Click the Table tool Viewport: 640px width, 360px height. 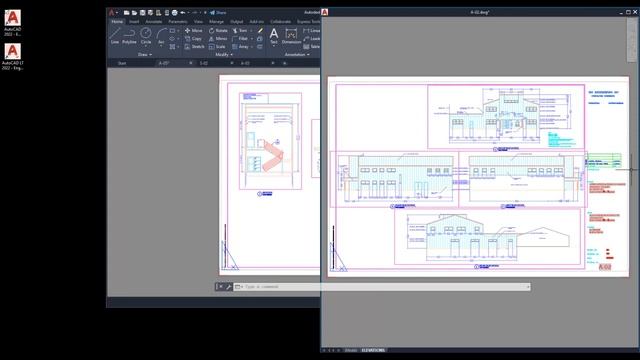click(311, 47)
